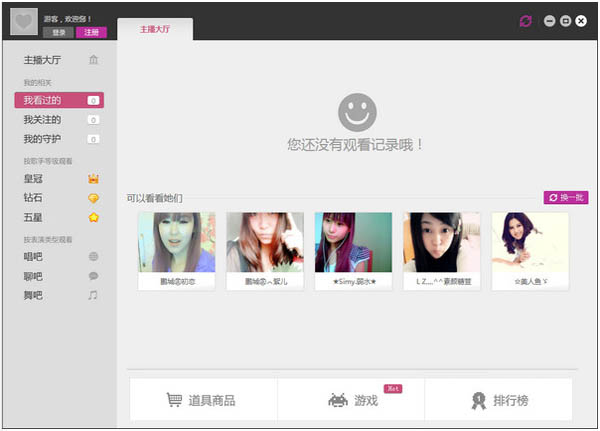Open the 游戏 games button

coord(351,400)
